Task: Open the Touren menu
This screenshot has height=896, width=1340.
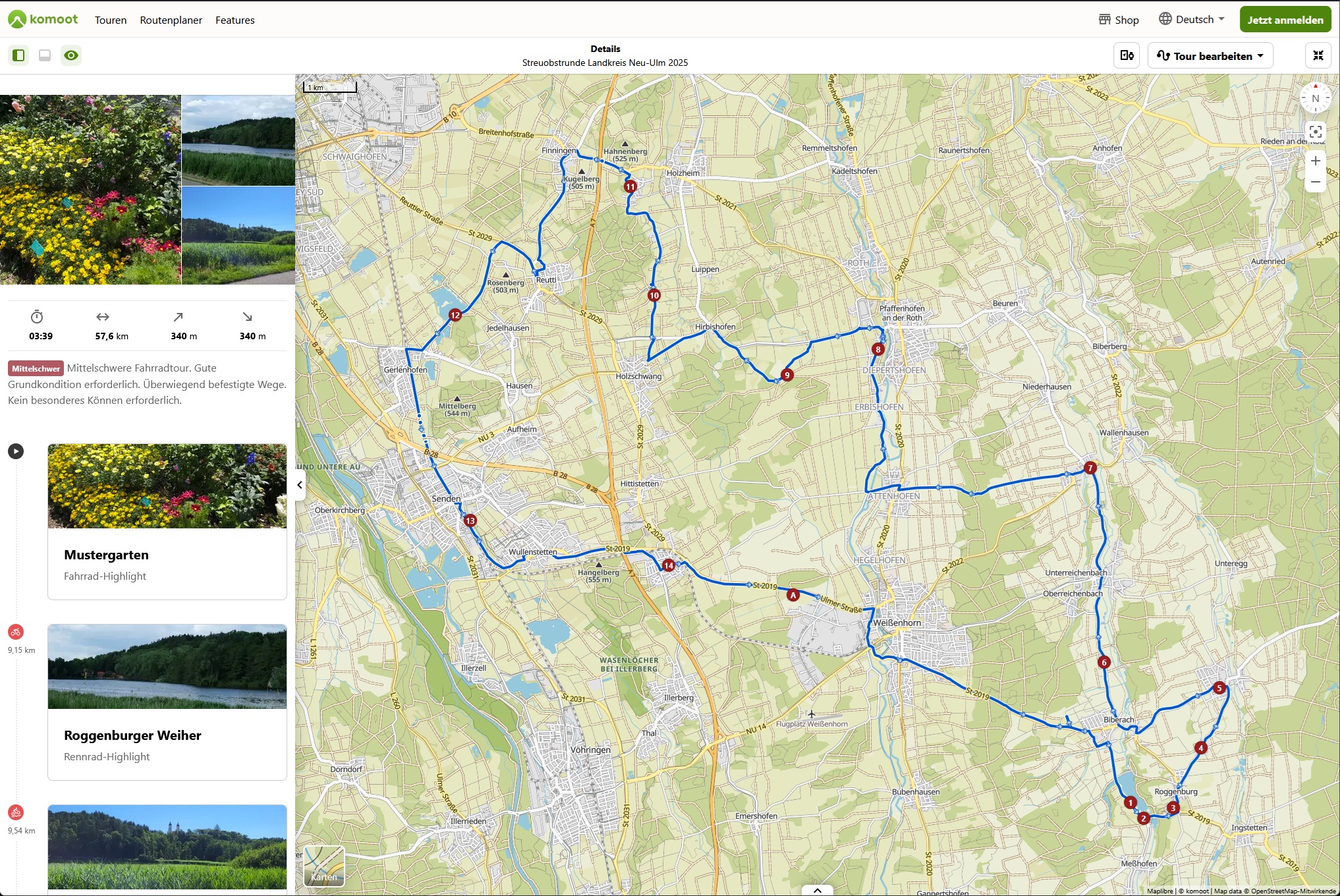Action: point(111,20)
